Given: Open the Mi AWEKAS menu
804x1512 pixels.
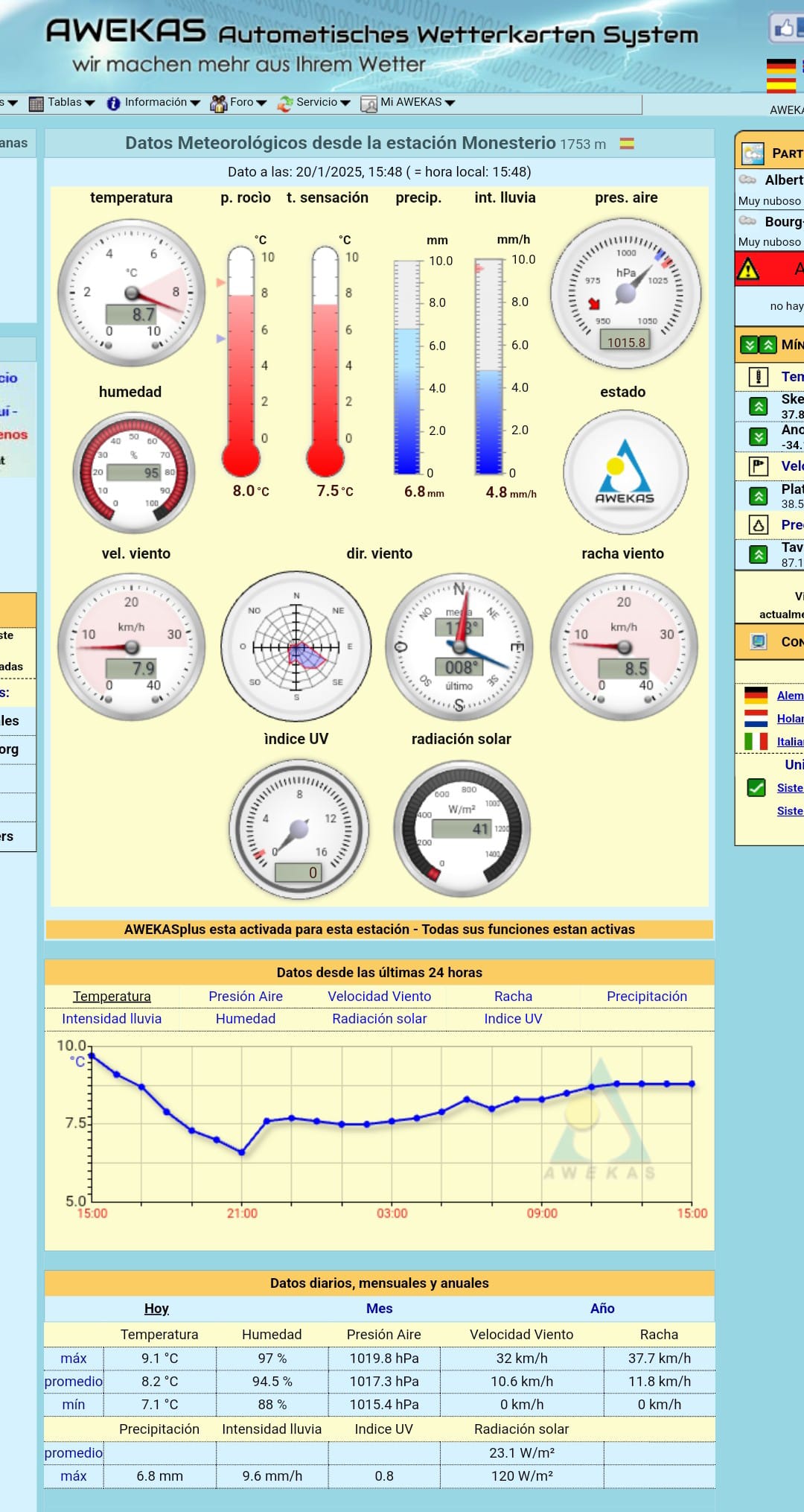Looking at the screenshot, I should point(411,102).
